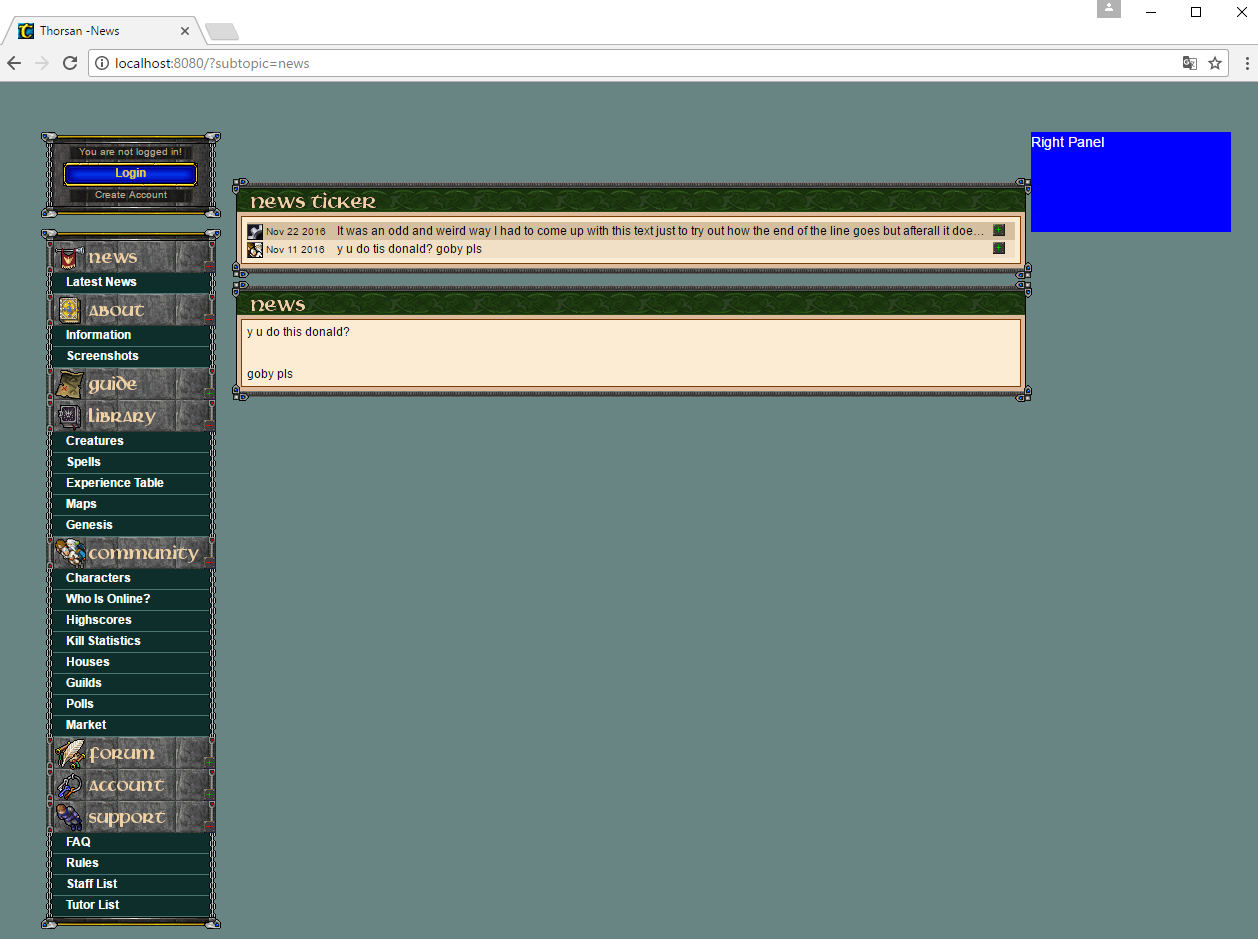Click the about book icon
Image resolution: width=1258 pixels, height=939 pixels.
pyautogui.click(x=69, y=310)
